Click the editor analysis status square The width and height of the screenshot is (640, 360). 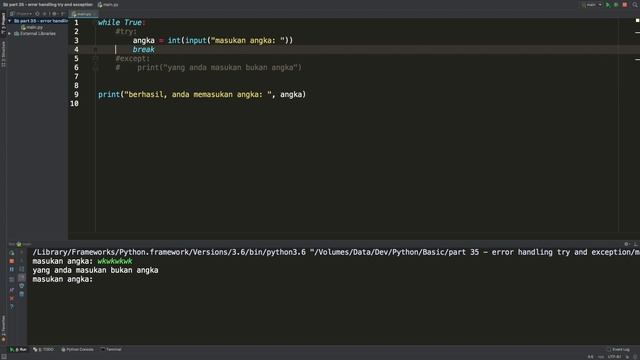point(637,20)
